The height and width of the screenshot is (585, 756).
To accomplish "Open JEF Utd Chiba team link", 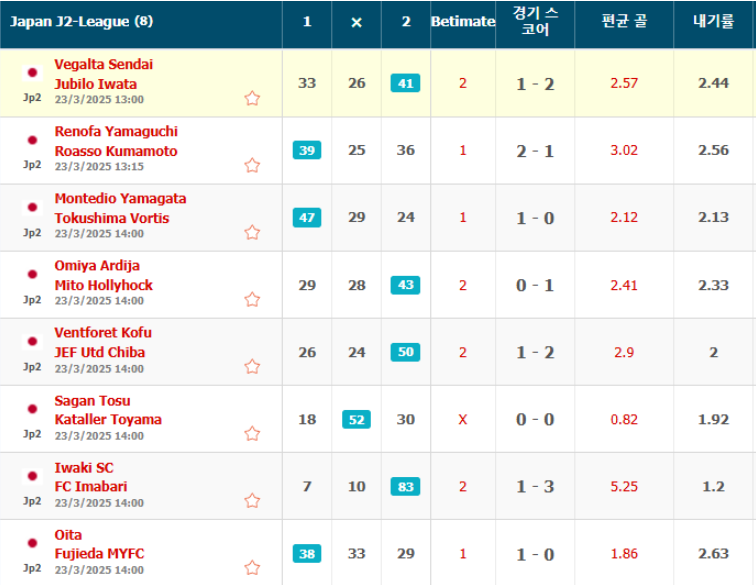I will [x=99, y=352].
